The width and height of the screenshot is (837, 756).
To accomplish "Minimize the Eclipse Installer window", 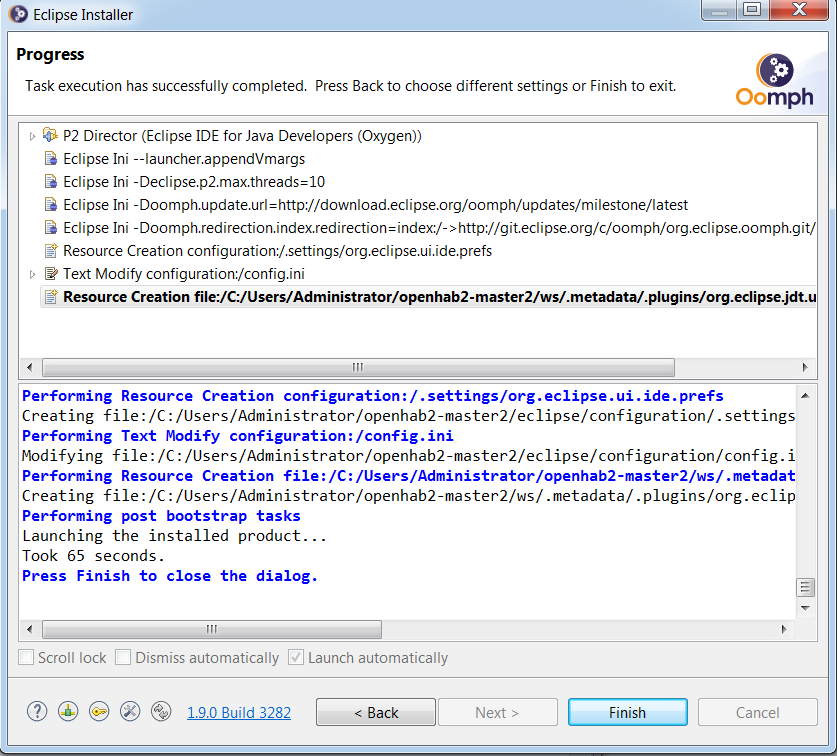I will 719,10.
